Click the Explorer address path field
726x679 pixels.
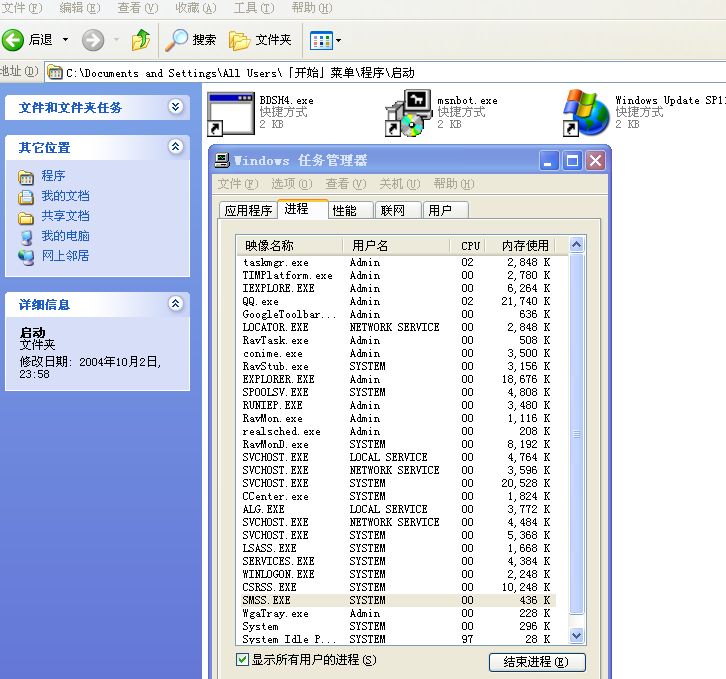[x=384, y=73]
